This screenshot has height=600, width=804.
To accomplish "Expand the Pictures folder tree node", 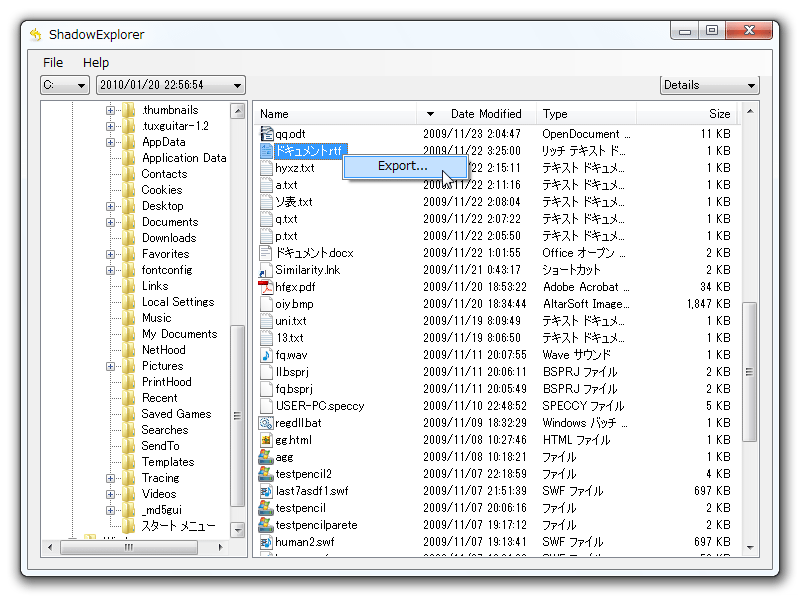I will (x=110, y=366).
